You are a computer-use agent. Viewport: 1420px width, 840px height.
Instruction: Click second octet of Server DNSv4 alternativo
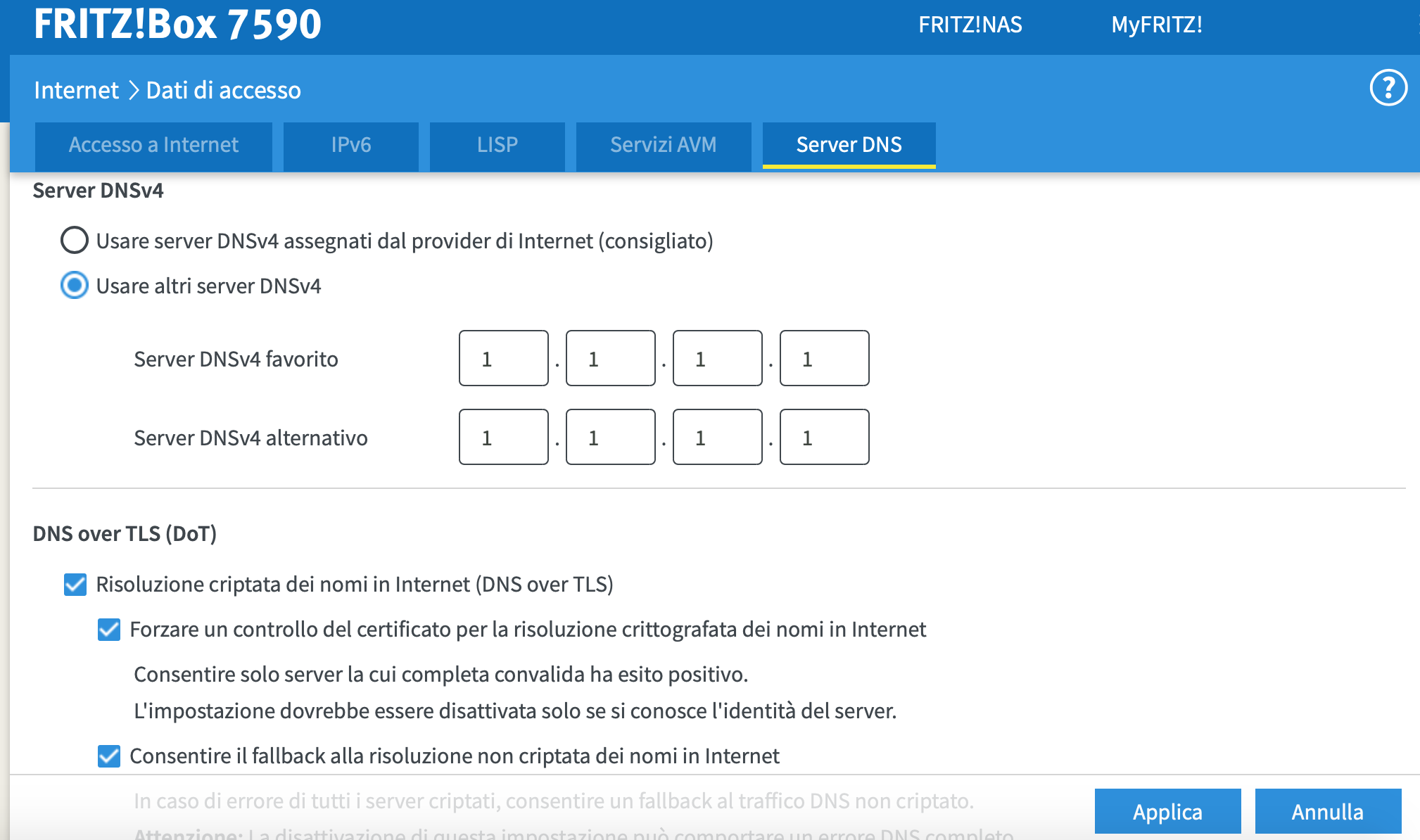pos(610,438)
